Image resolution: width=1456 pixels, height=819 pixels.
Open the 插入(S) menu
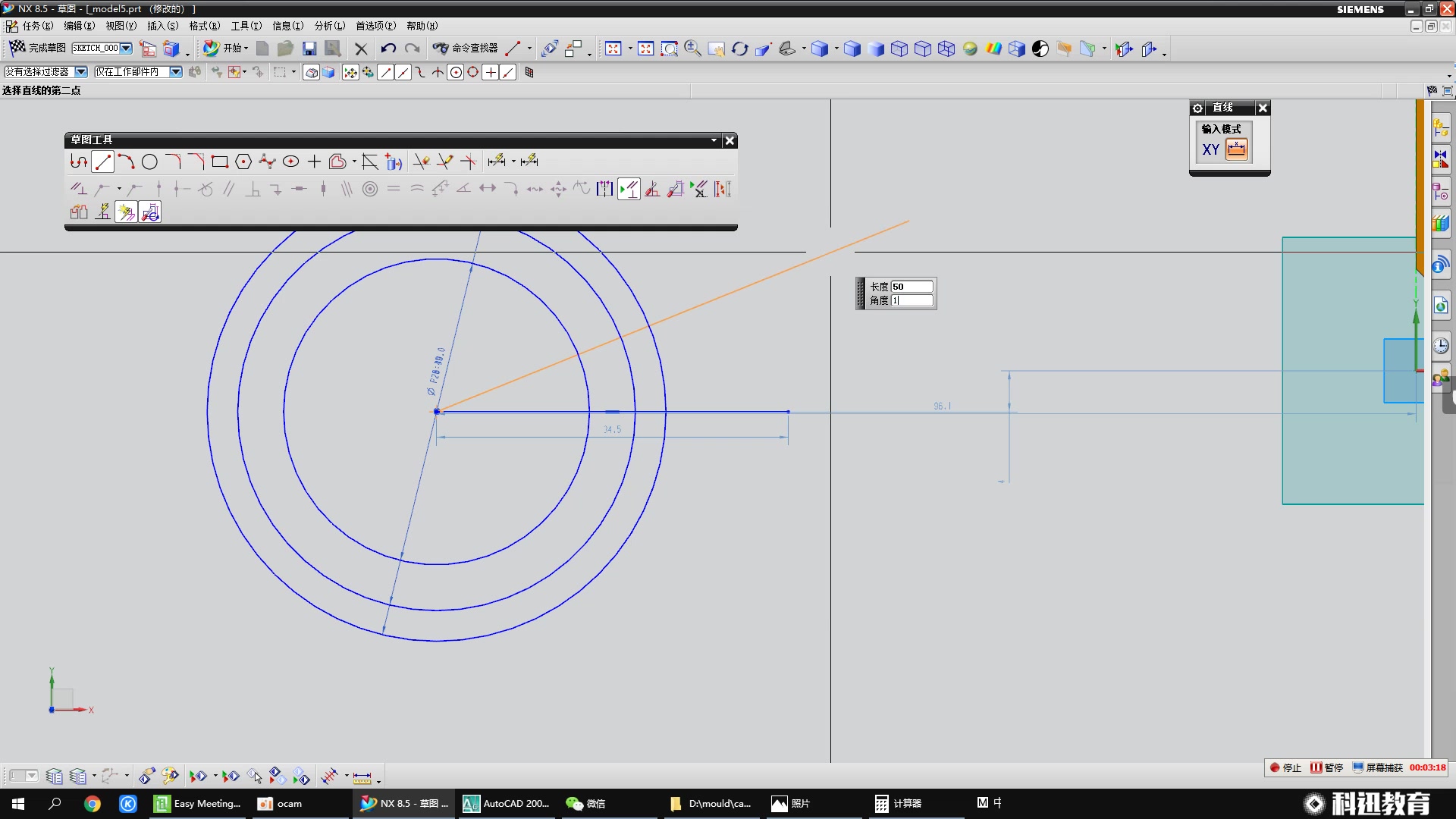pyautogui.click(x=162, y=26)
